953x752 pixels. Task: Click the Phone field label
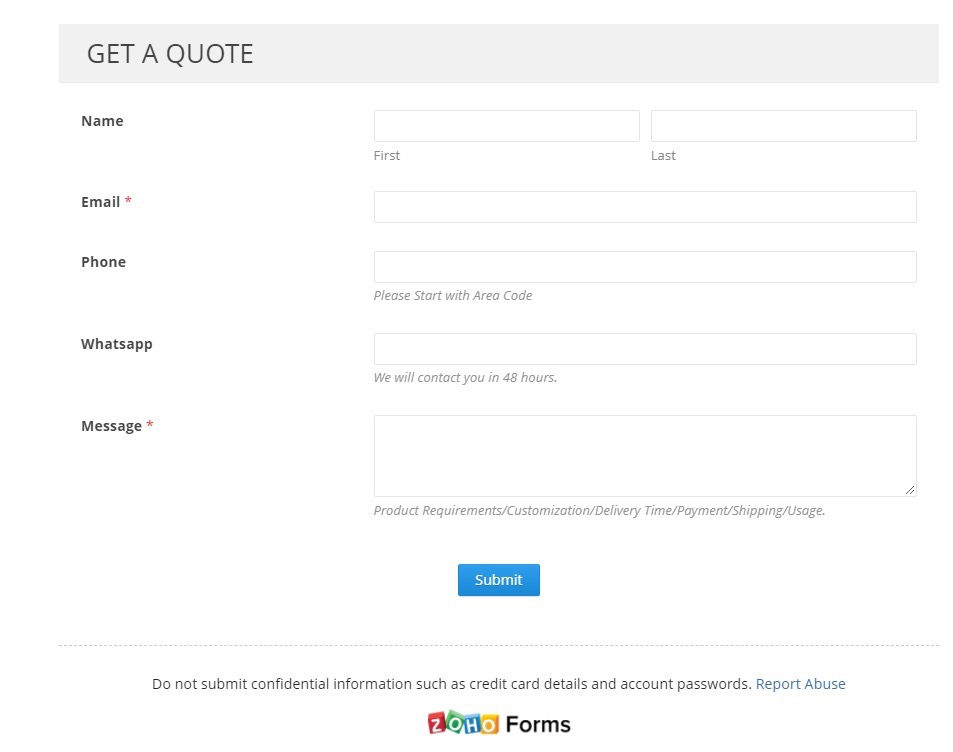click(x=103, y=262)
